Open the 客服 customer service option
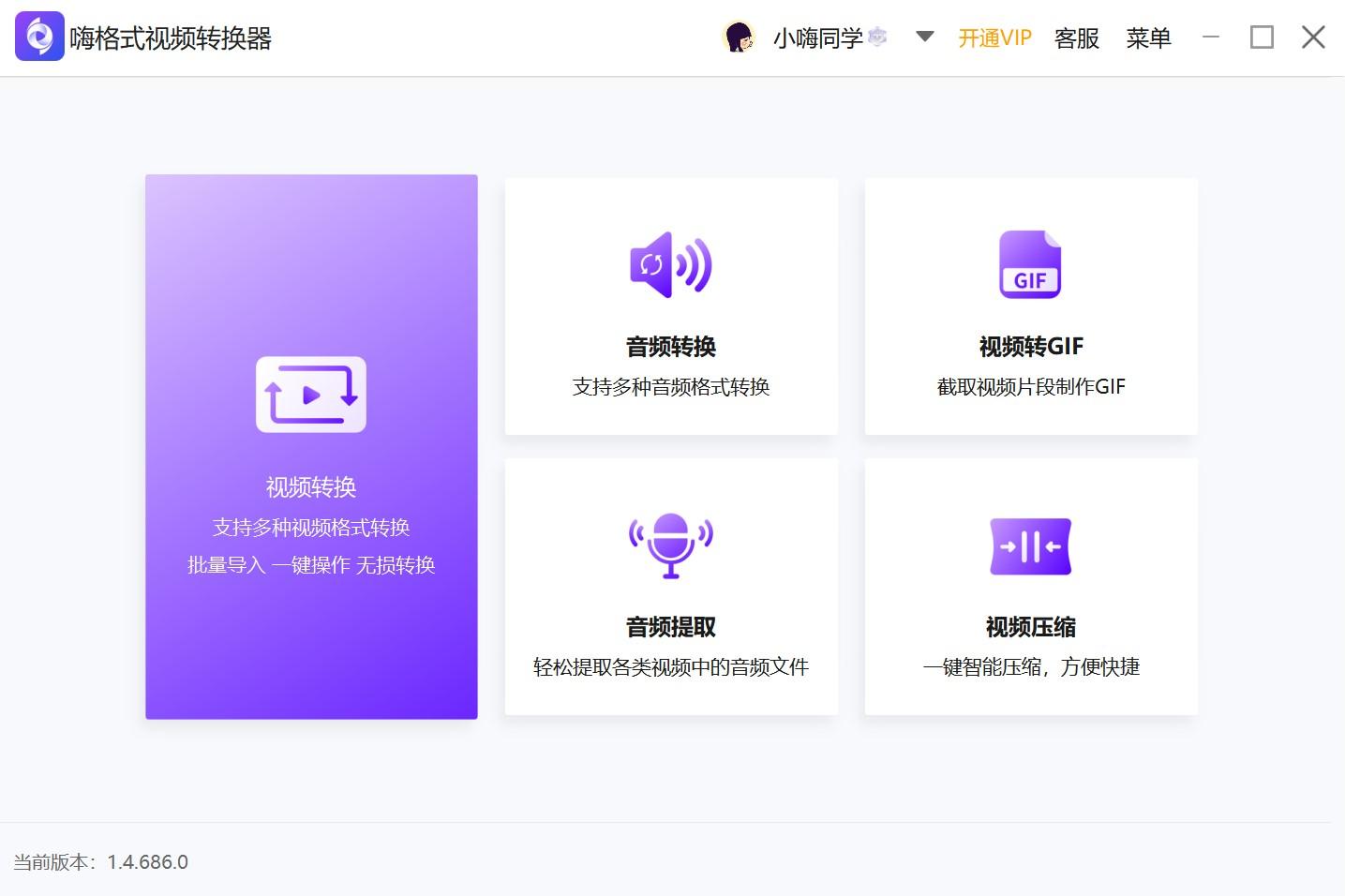1345x896 pixels. pos(1076,37)
